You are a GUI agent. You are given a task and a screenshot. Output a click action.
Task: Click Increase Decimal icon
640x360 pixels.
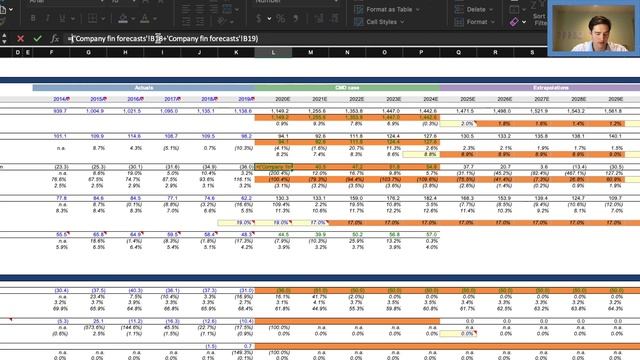point(319,18)
